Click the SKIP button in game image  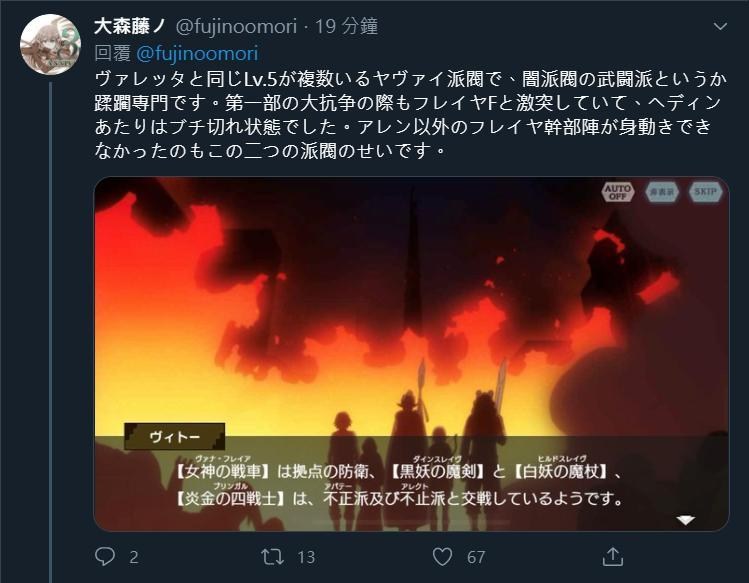point(706,192)
